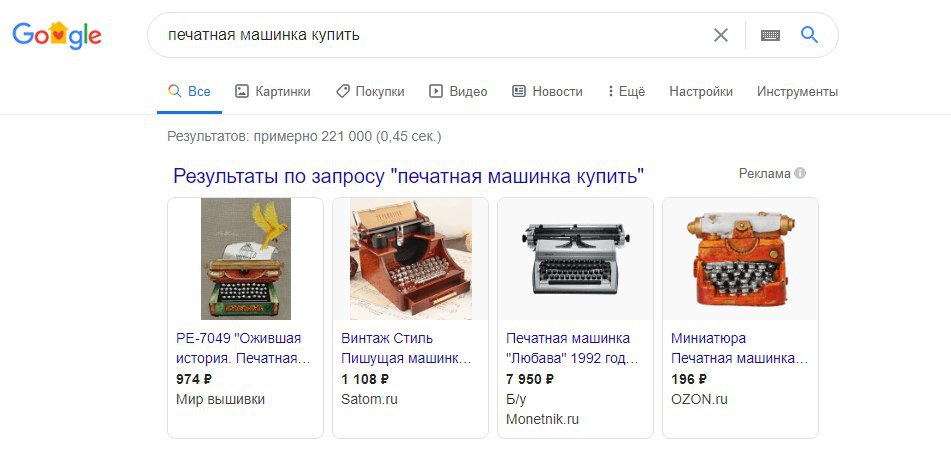
Task: Click the OZON.ru orange miniature typewriter image
Action: (740, 259)
